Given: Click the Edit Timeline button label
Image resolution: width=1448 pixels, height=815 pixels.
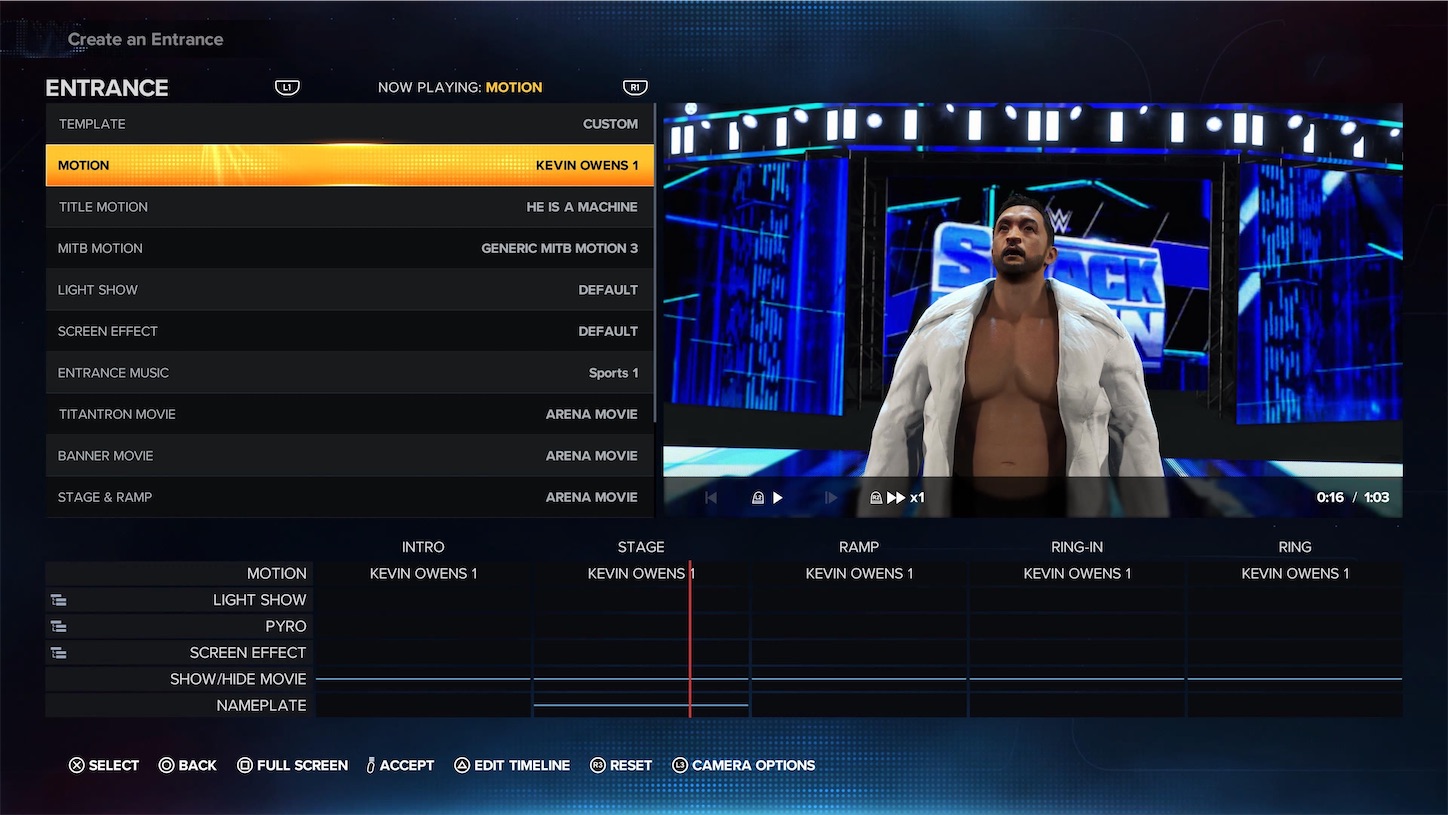Looking at the screenshot, I should point(522,765).
